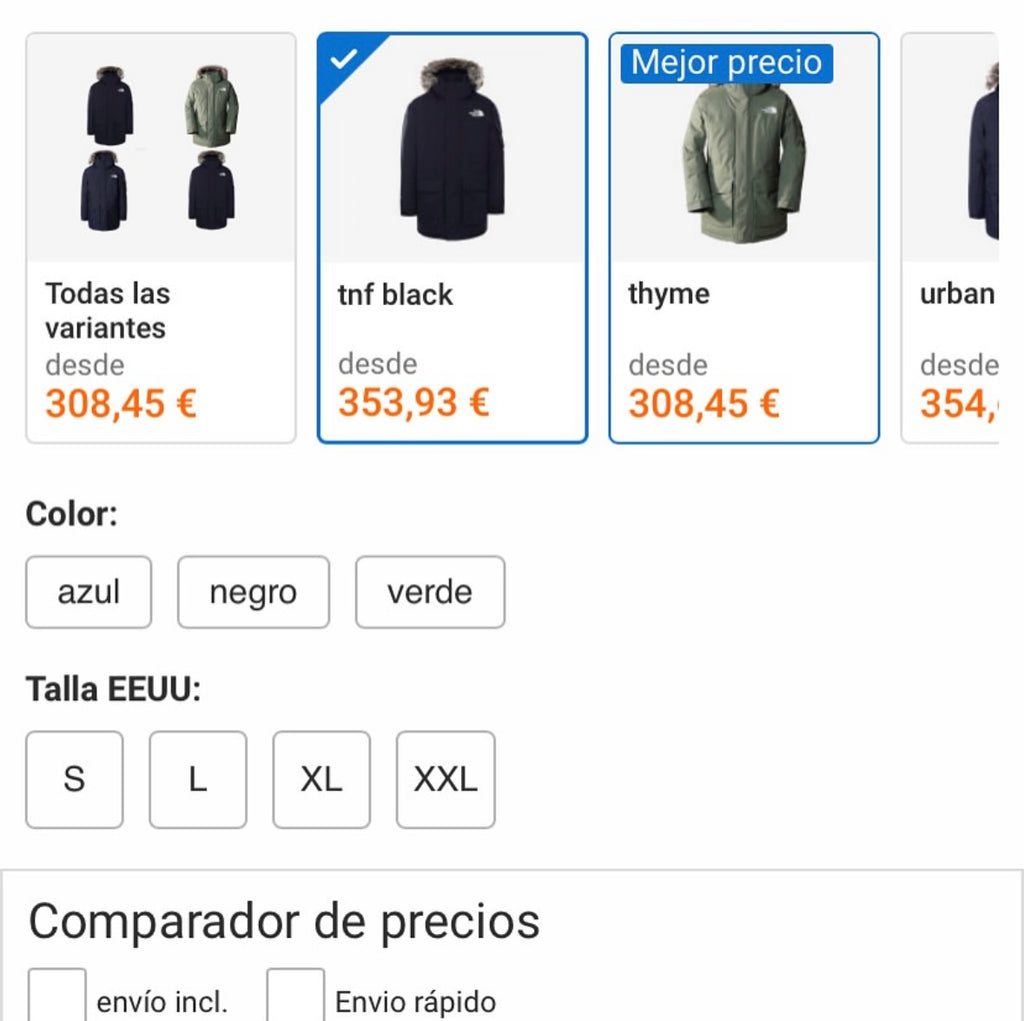
Task: Click the tnf black variant name label
Action: pyautogui.click(x=392, y=294)
